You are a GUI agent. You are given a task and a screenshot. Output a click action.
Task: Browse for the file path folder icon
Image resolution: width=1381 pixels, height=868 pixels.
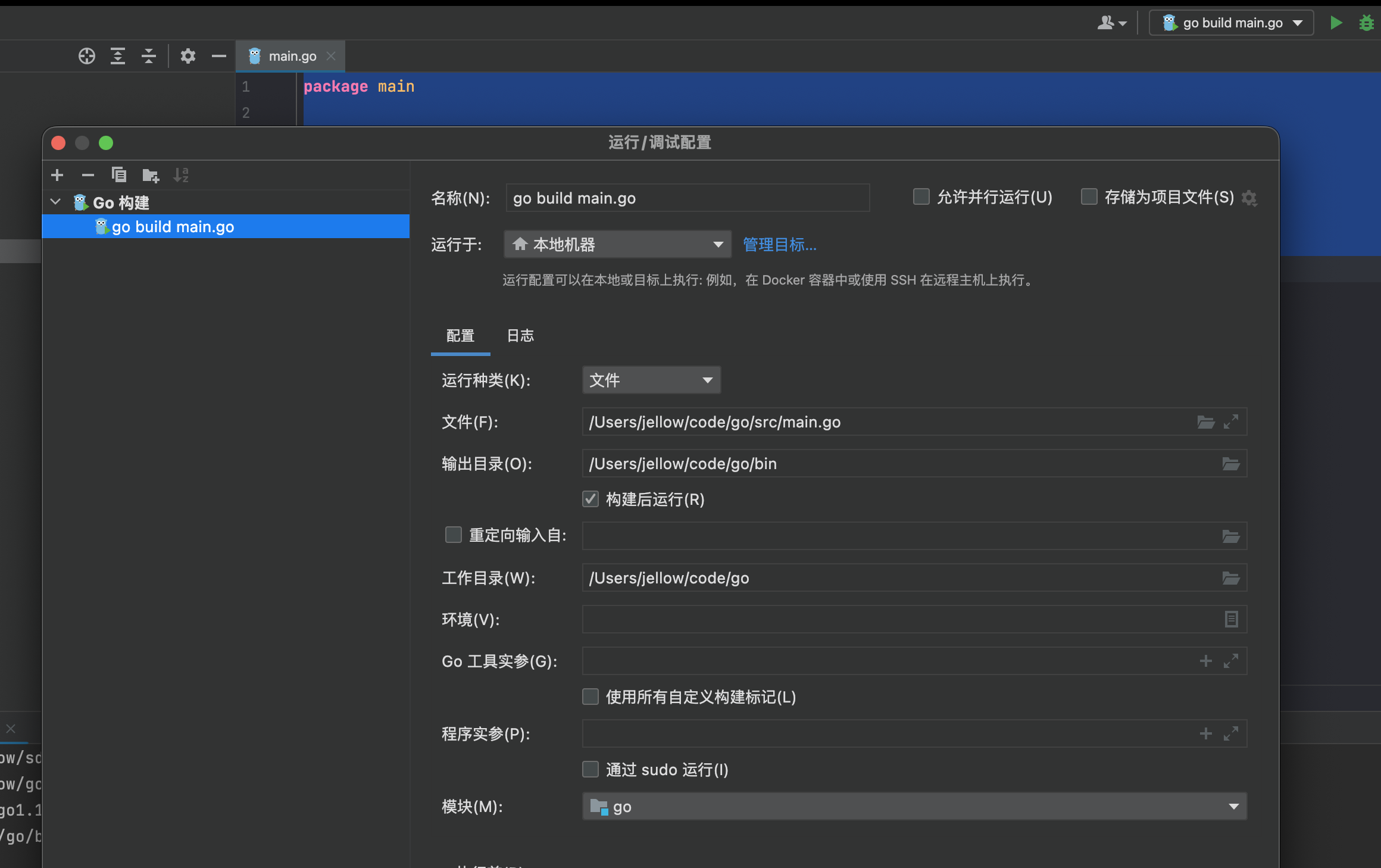(x=1206, y=422)
